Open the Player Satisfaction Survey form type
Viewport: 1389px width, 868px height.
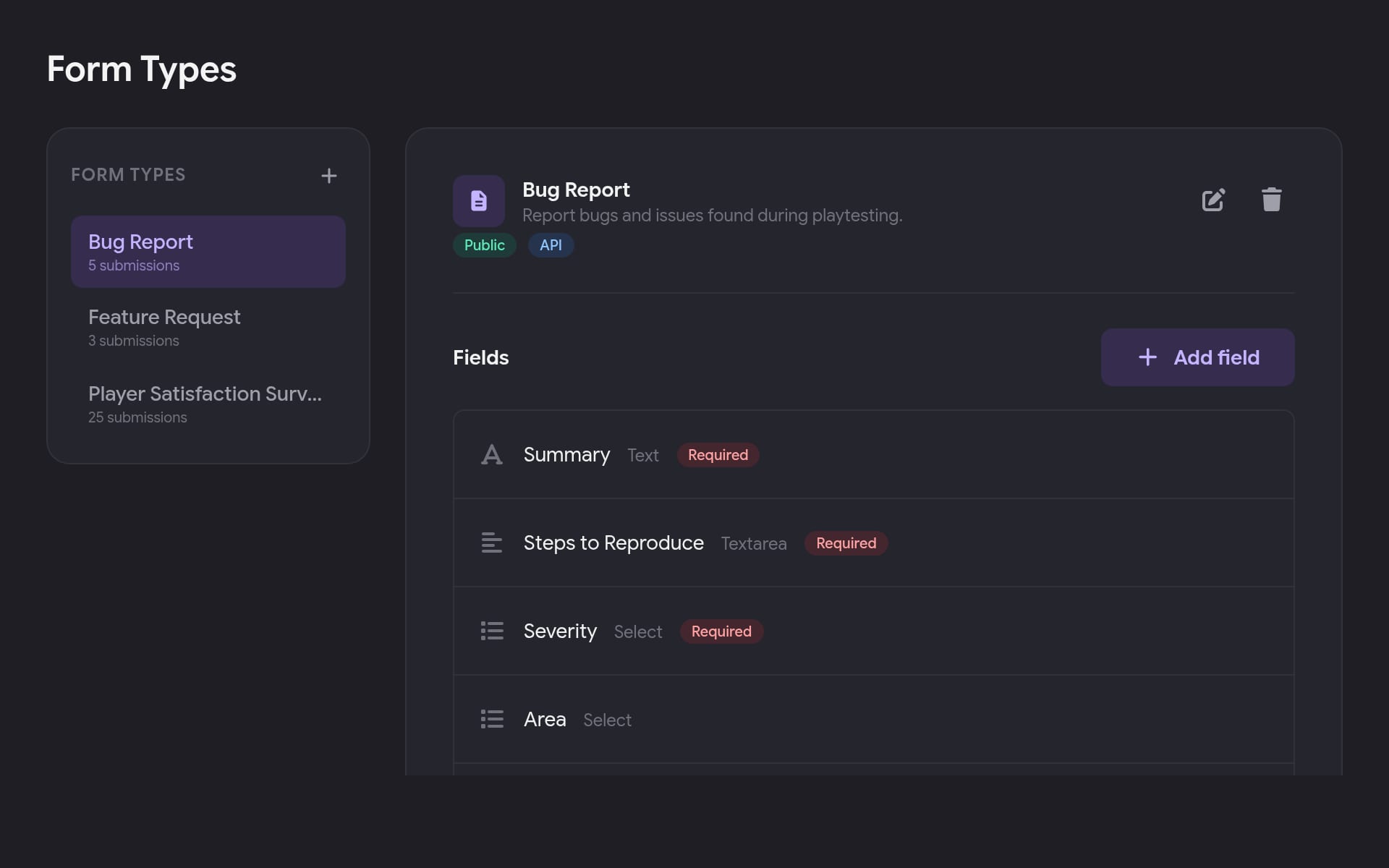coord(208,404)
